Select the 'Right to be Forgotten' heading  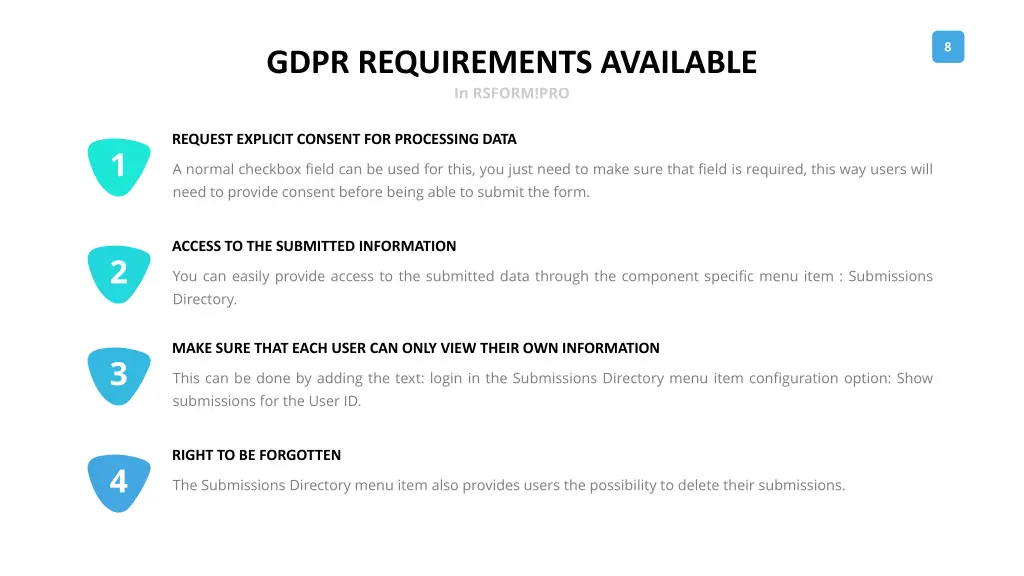tap(256, 455)
